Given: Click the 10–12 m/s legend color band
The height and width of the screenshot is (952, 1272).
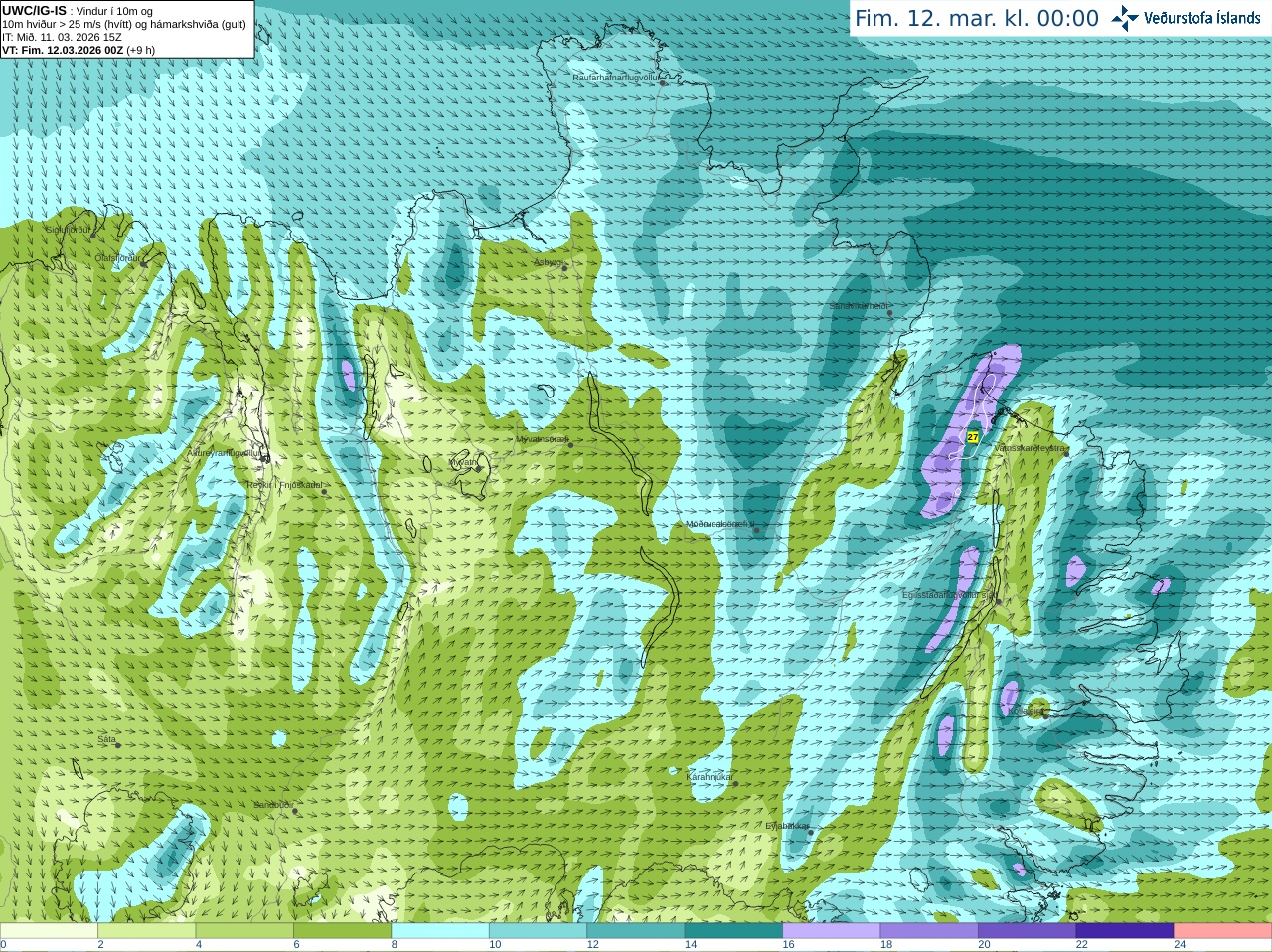Looking at the screenshot, I should coord(539,931).
